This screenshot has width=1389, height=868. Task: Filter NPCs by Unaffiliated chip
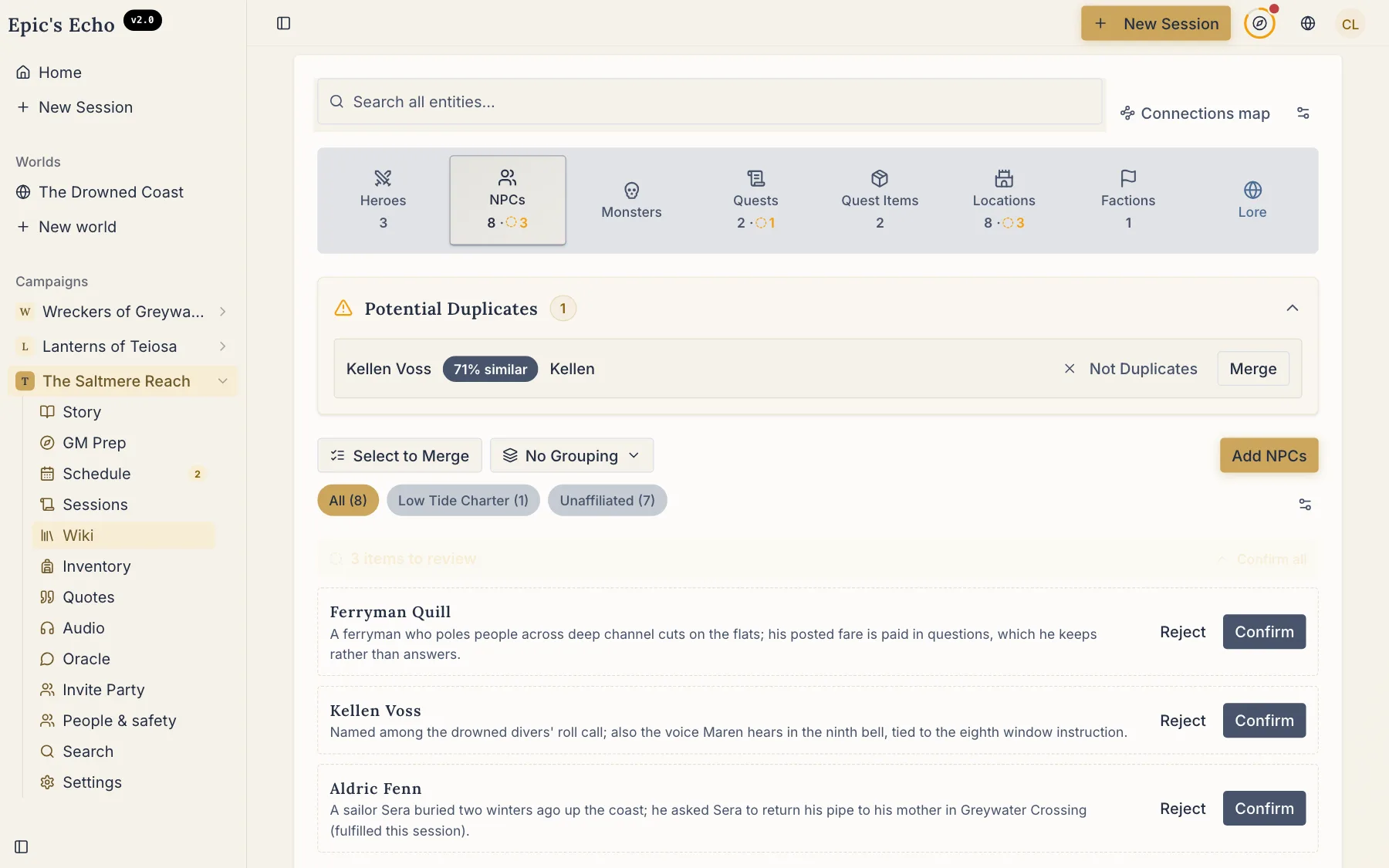[607, 501]
